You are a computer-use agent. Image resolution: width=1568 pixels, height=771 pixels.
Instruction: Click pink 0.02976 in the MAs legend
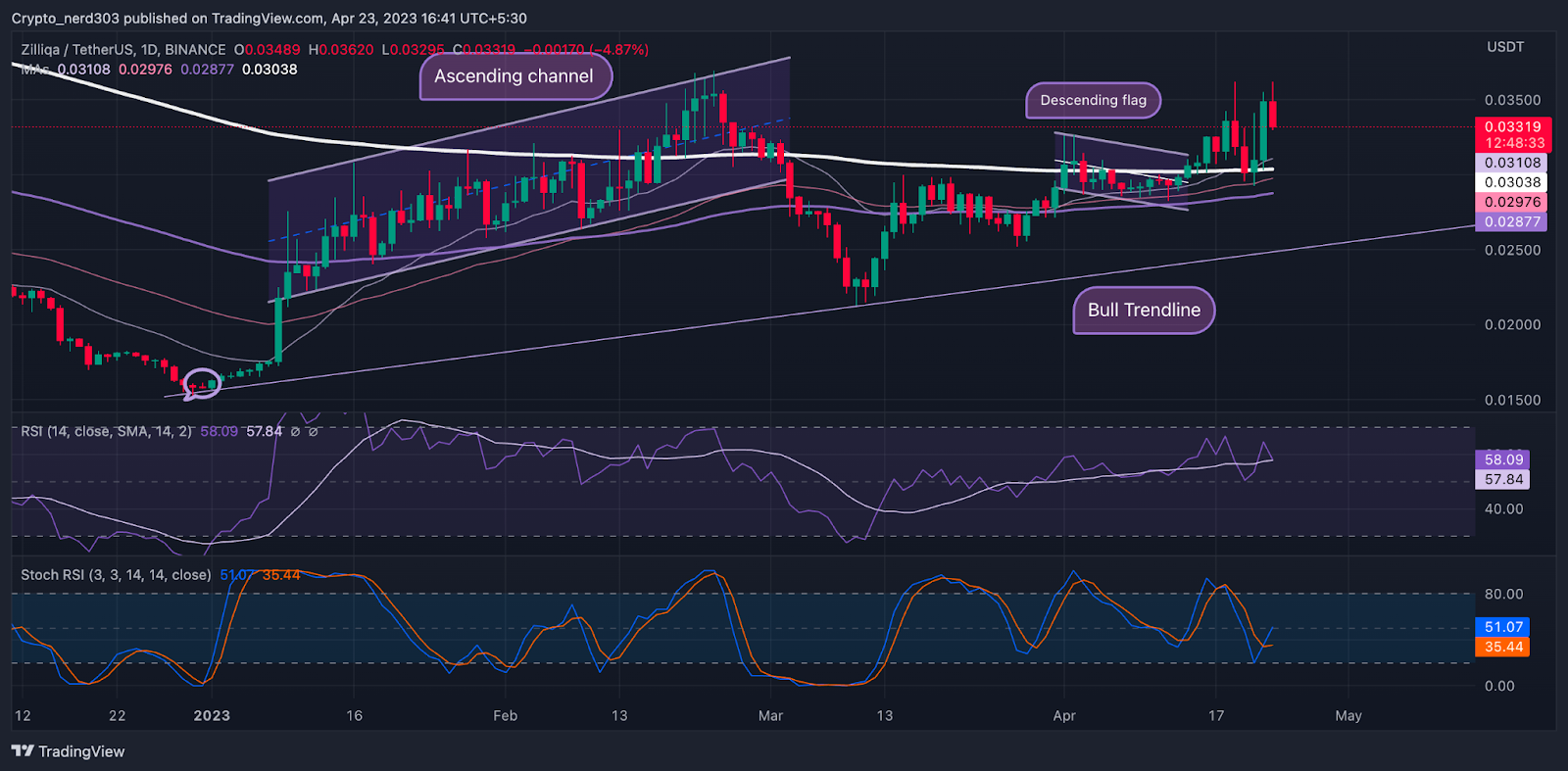(145, 70)
